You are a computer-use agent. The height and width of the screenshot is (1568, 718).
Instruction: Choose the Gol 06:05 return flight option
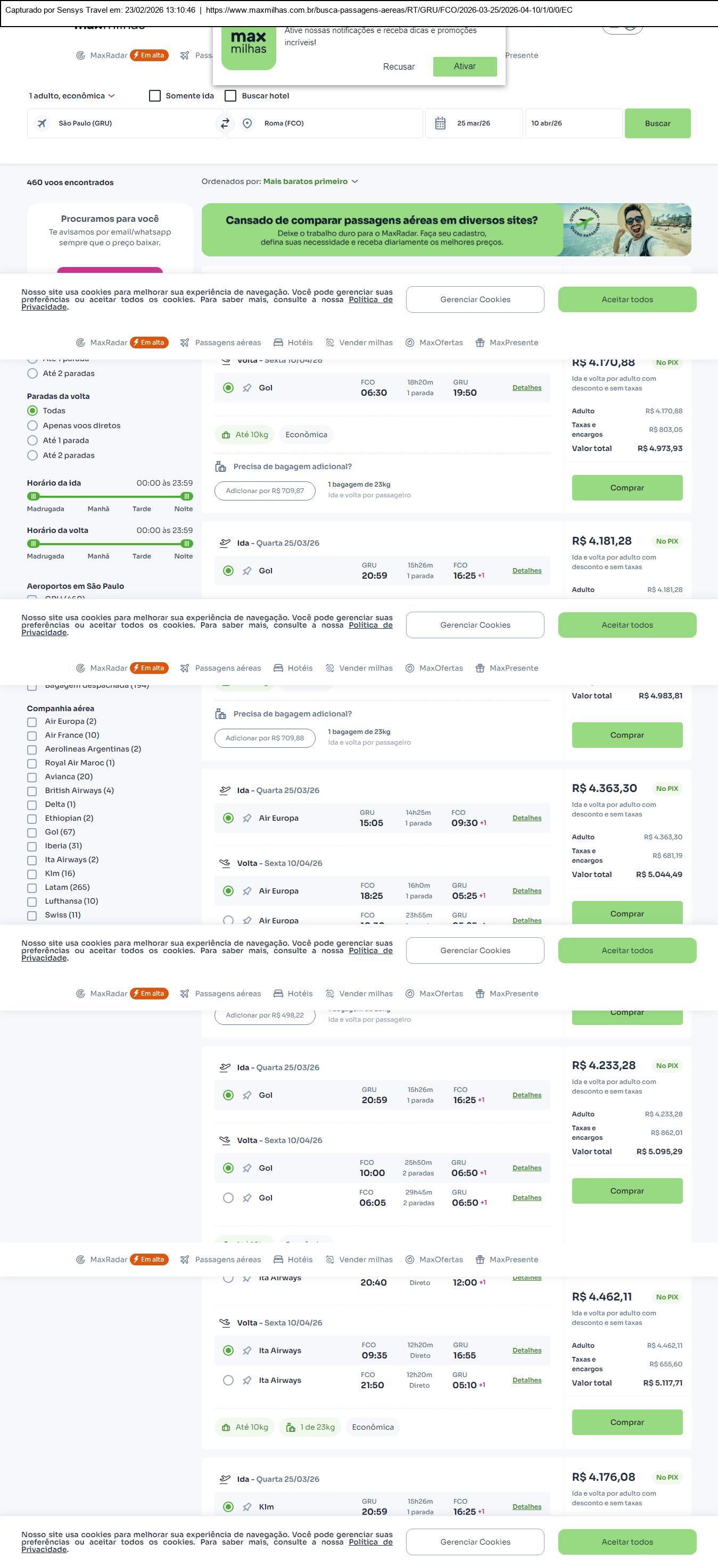228,1198
